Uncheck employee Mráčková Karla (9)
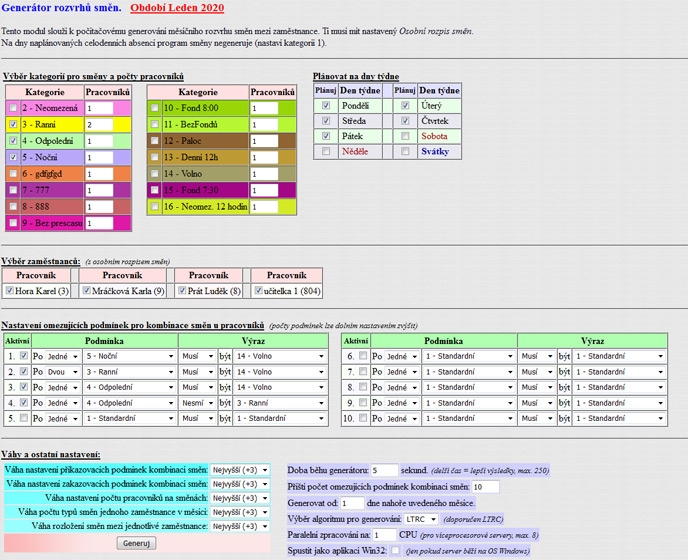This screenshot has height=560, width=688. 86,290
